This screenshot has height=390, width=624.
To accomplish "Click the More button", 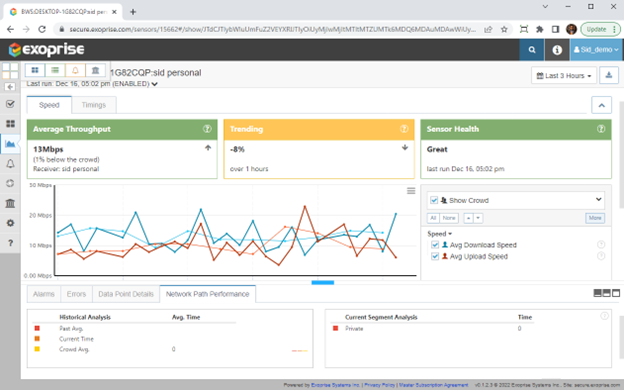I will [595, 218].
